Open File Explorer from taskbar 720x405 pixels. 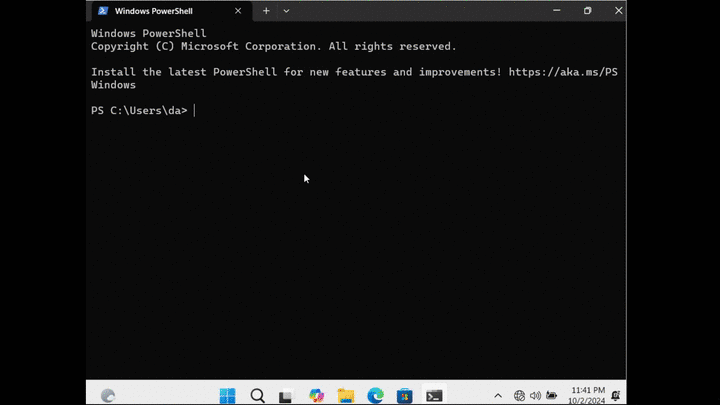tap(346, 395)
